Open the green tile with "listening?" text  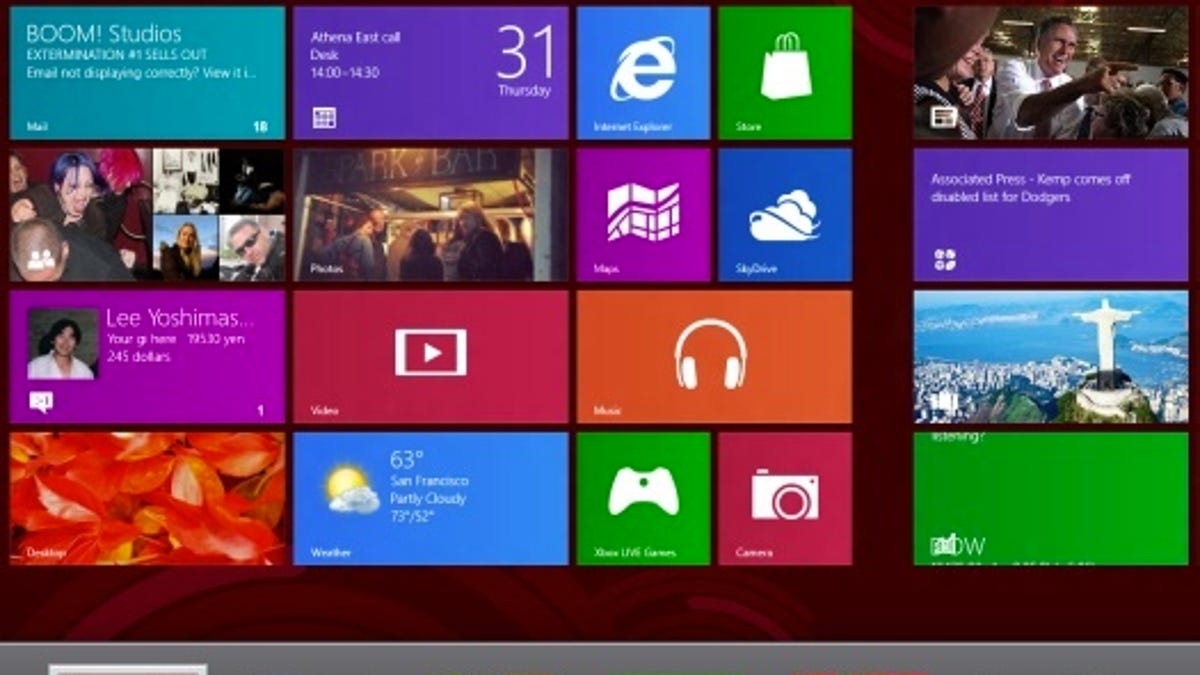tap(1050, 498)
